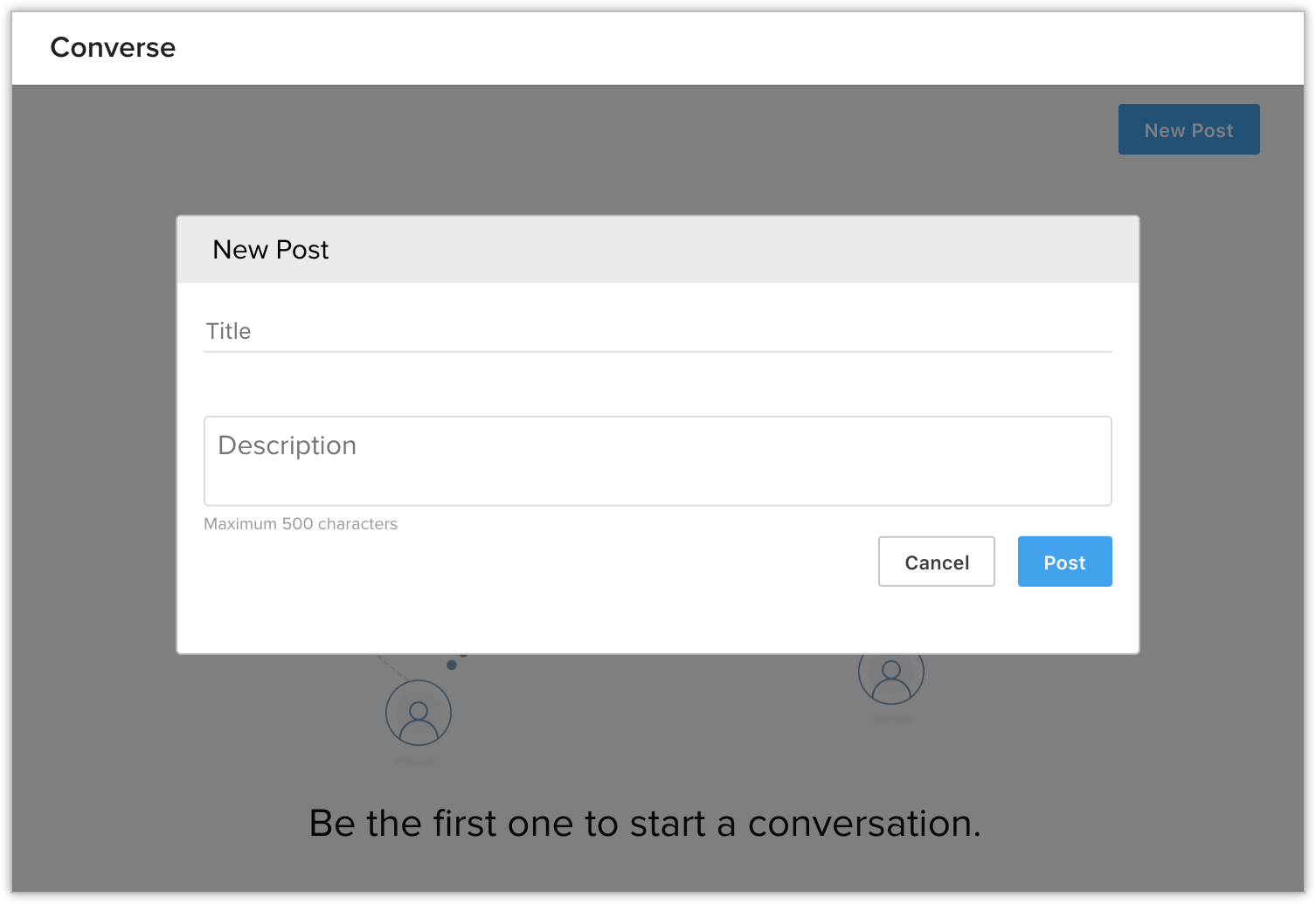Click the shadow beneath the right avatar
Image resolution: width=1316 pixels, height=904 pixels.
click(x=890, y=721)
